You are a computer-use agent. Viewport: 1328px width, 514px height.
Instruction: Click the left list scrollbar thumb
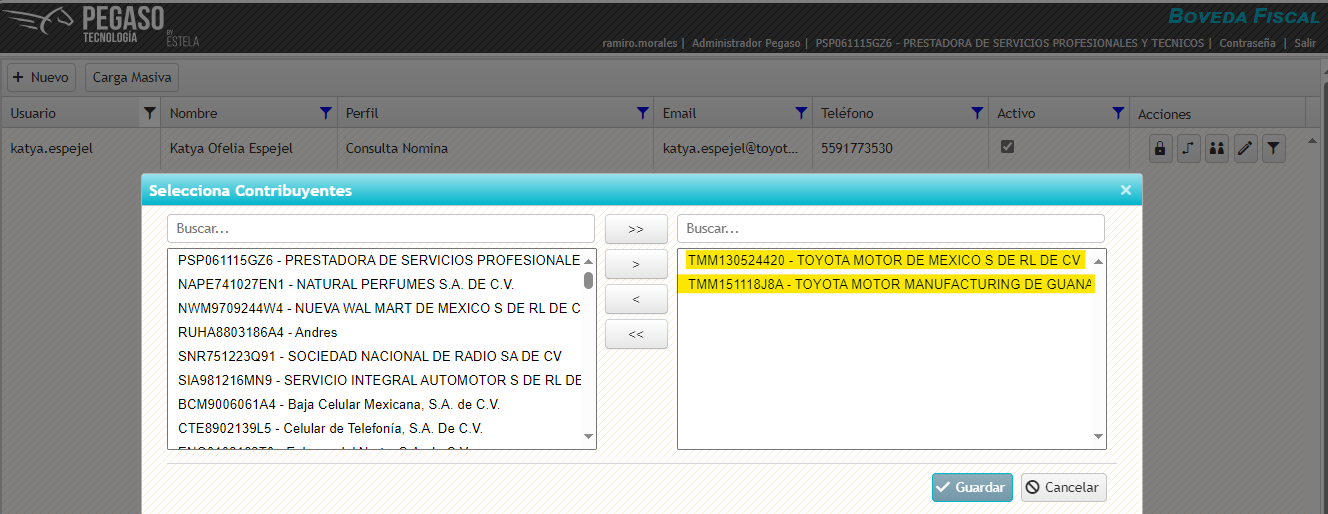[588, 280]
